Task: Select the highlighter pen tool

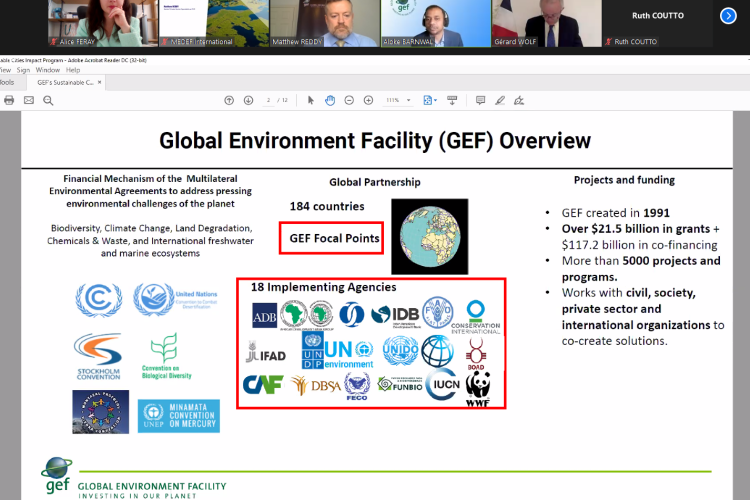Action: pos(500,100)
